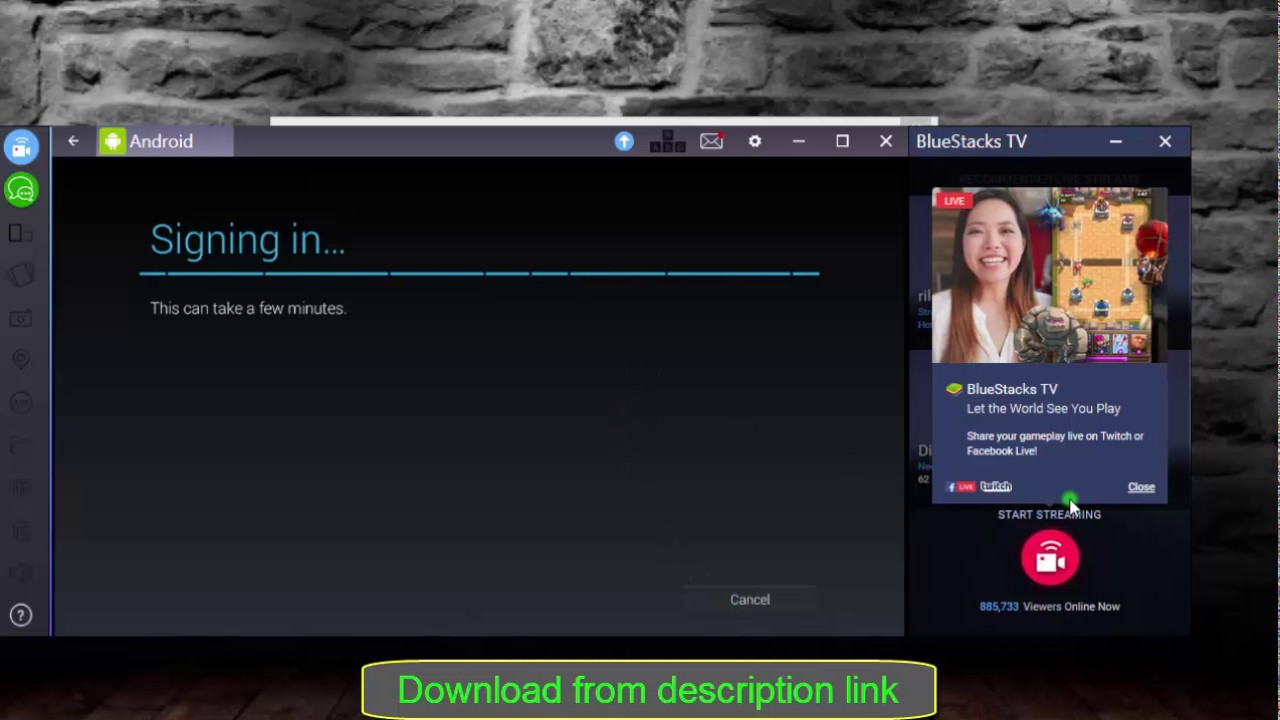Cancel the signing in process
The image size is (1280, 720).
750,599
